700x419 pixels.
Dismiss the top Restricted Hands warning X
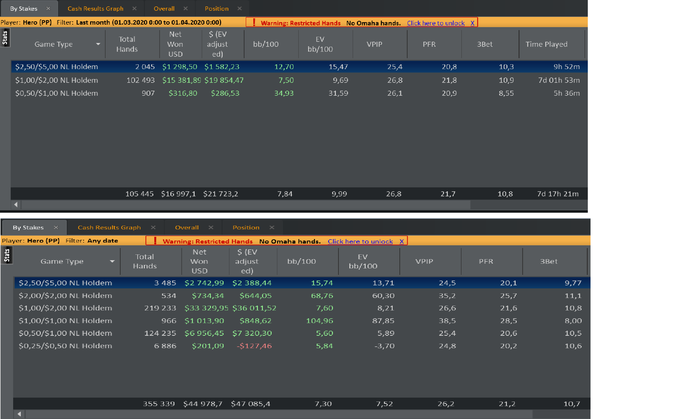pyautogui.click(x=472, y=23)
